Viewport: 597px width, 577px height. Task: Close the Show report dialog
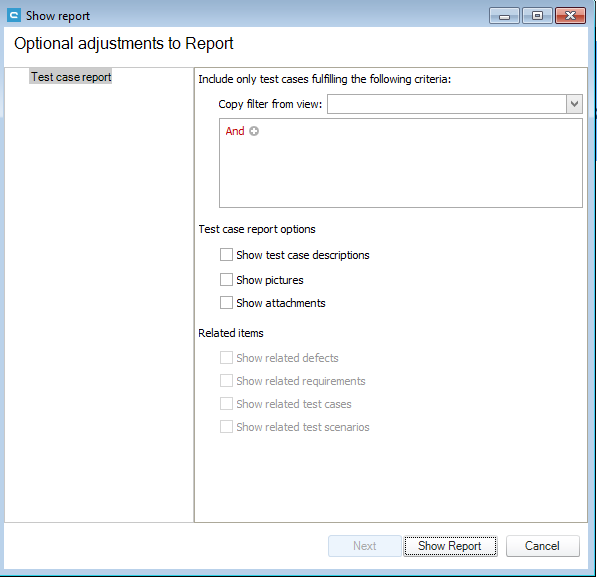click(570, 16)
